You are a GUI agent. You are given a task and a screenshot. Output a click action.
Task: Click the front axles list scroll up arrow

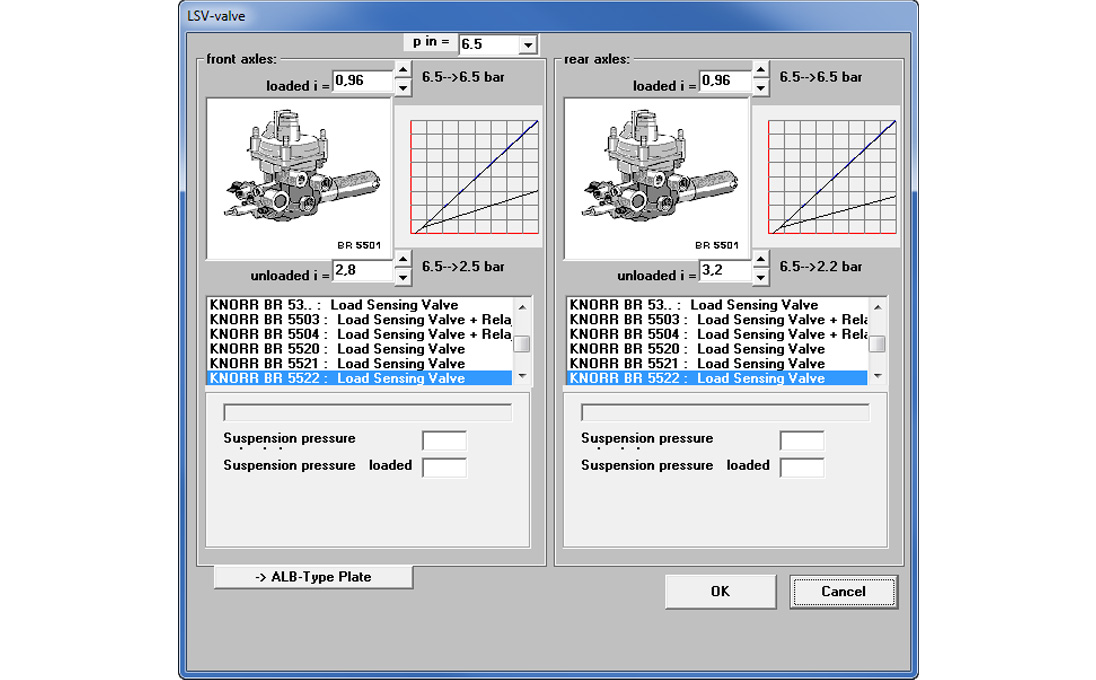tap(521, 307)
